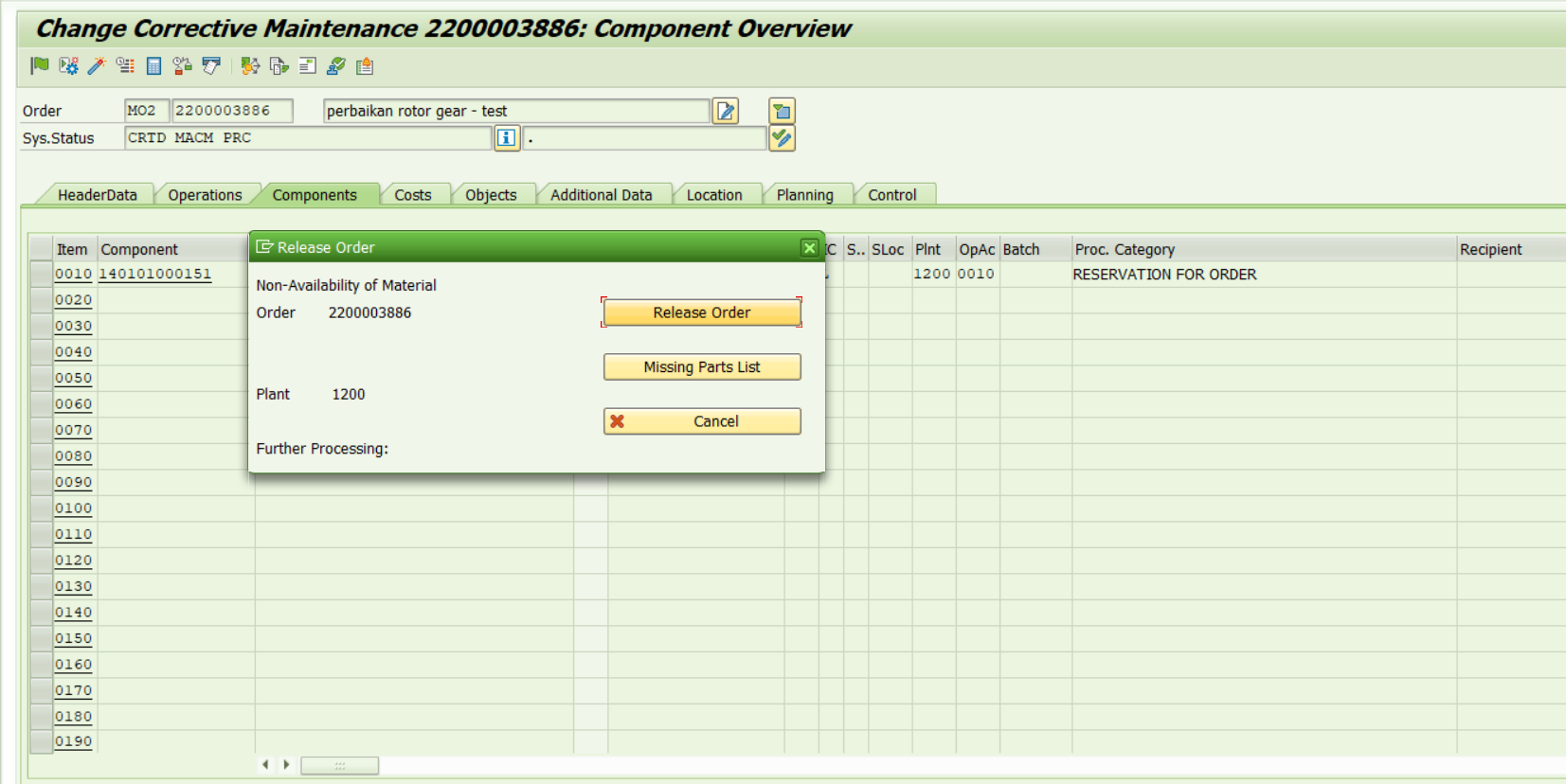Select row selector for item 0120
The image size is (1566, 784).
pyautogui.click(x=41, y=561)
